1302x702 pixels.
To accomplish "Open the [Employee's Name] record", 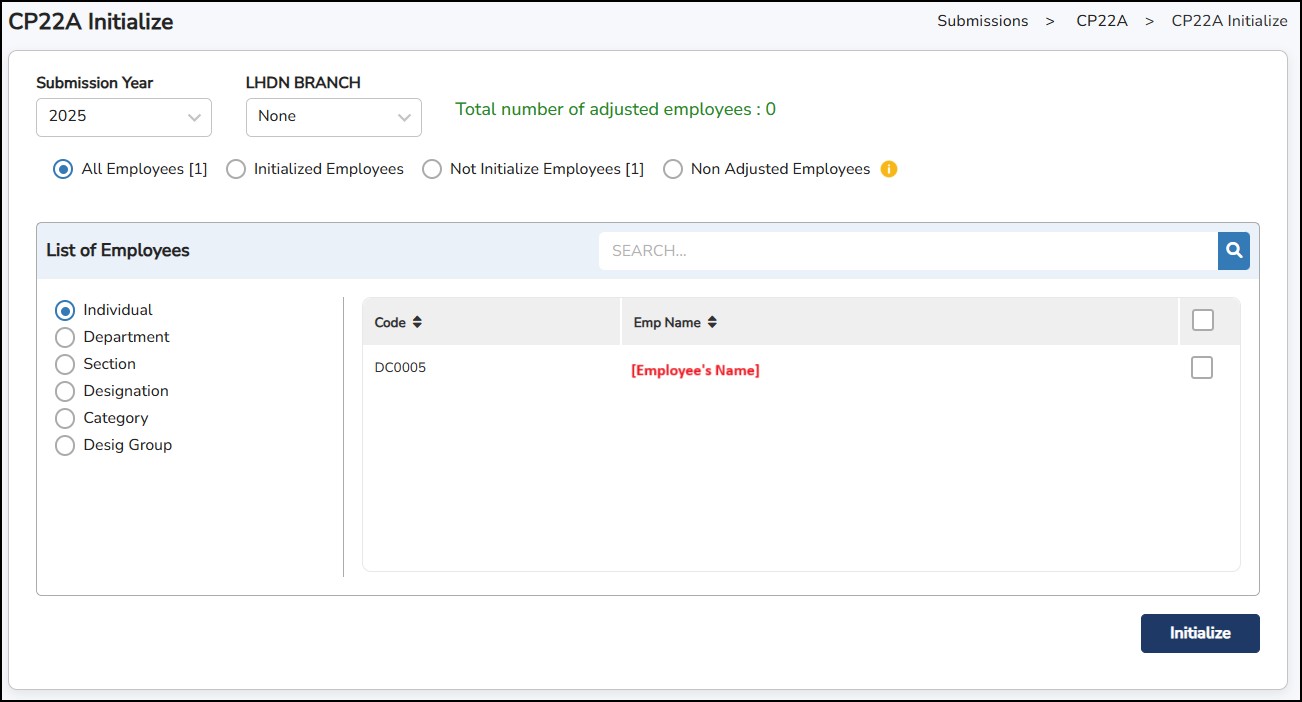I will point(695,370).
